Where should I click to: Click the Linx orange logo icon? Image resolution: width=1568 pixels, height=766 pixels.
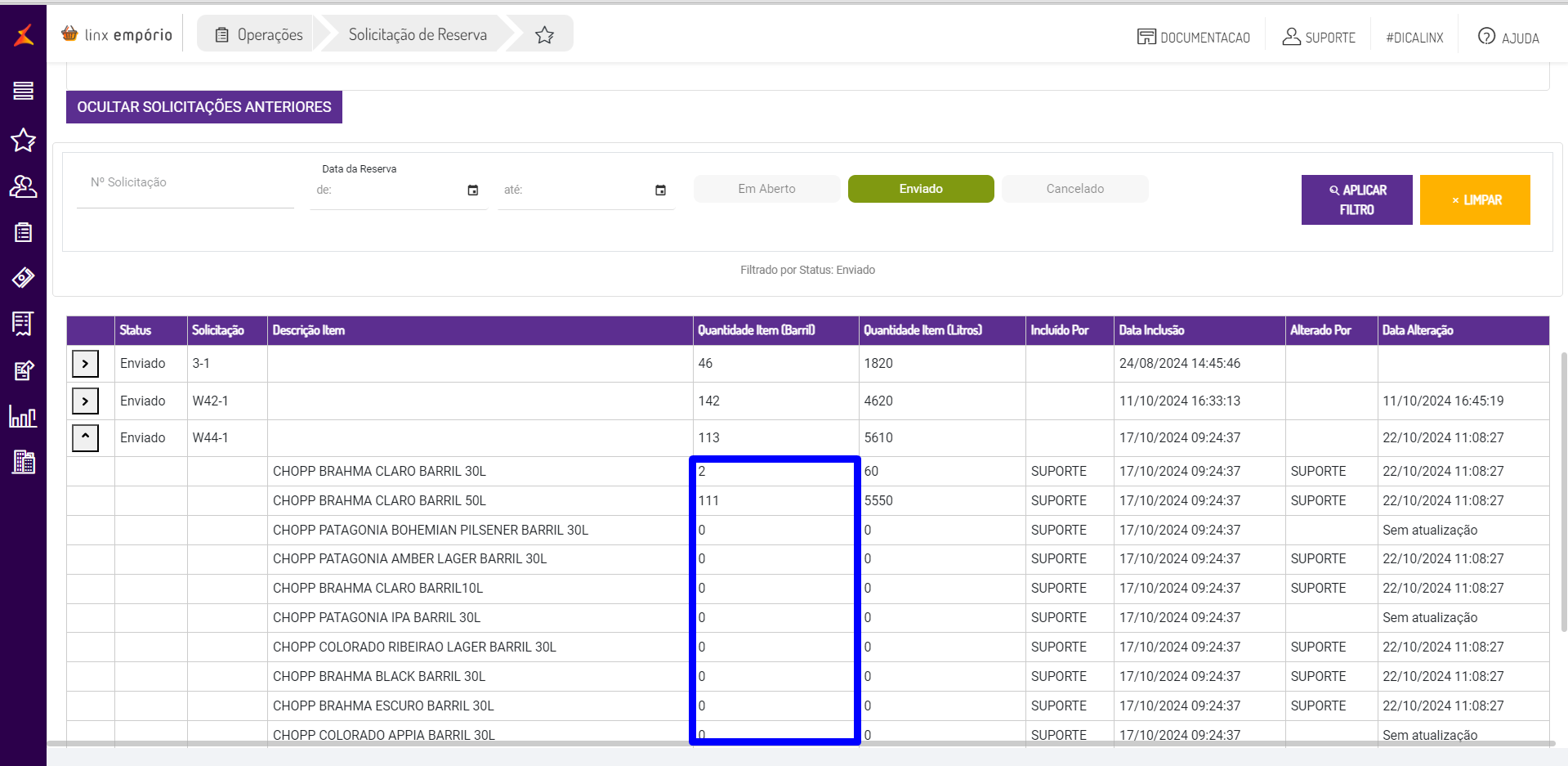click(24, 35)
